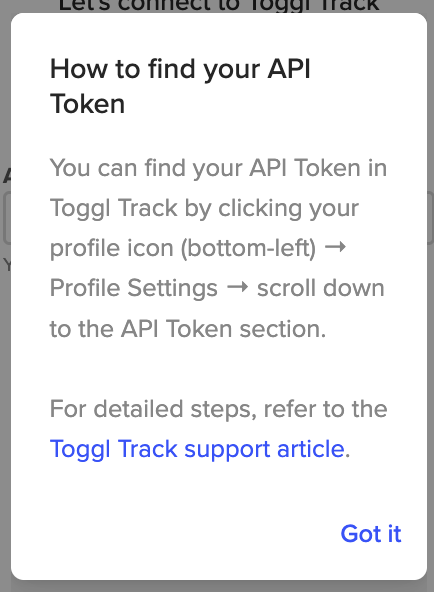Dismiss the dialog with Got it
The image size is (434, 592).
point(371,533)
